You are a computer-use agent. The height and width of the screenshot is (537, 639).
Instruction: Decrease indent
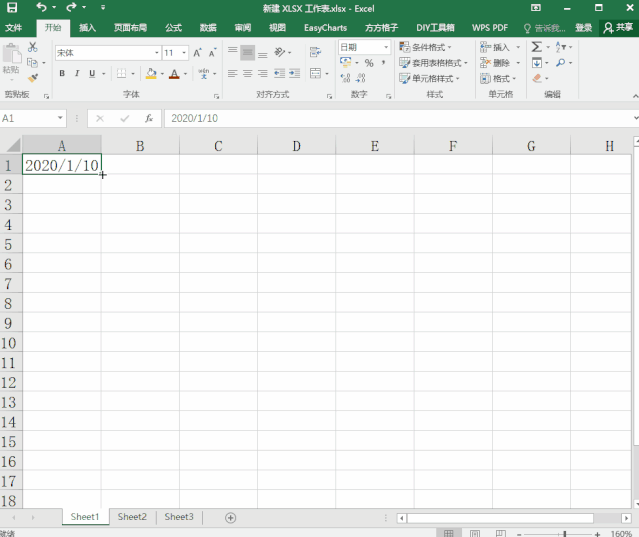(280, 73)
